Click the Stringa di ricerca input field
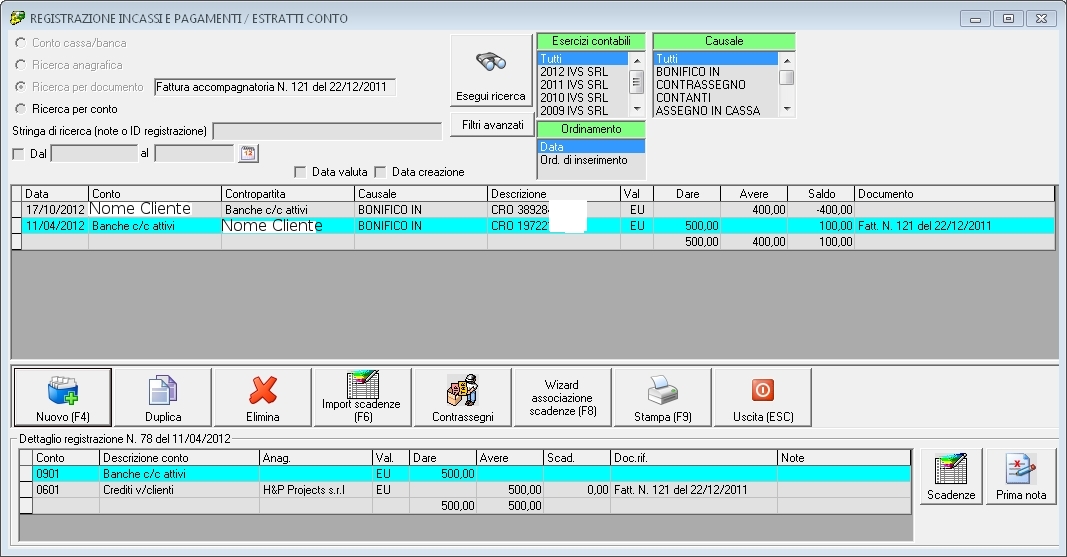The width and height of the screenshot is (1067, 557). pos(327,131)
